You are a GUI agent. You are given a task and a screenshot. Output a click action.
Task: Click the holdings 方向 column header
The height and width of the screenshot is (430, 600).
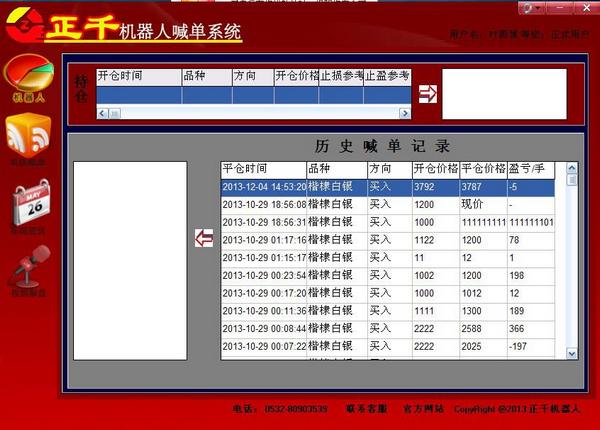click(x=253, y=77)
